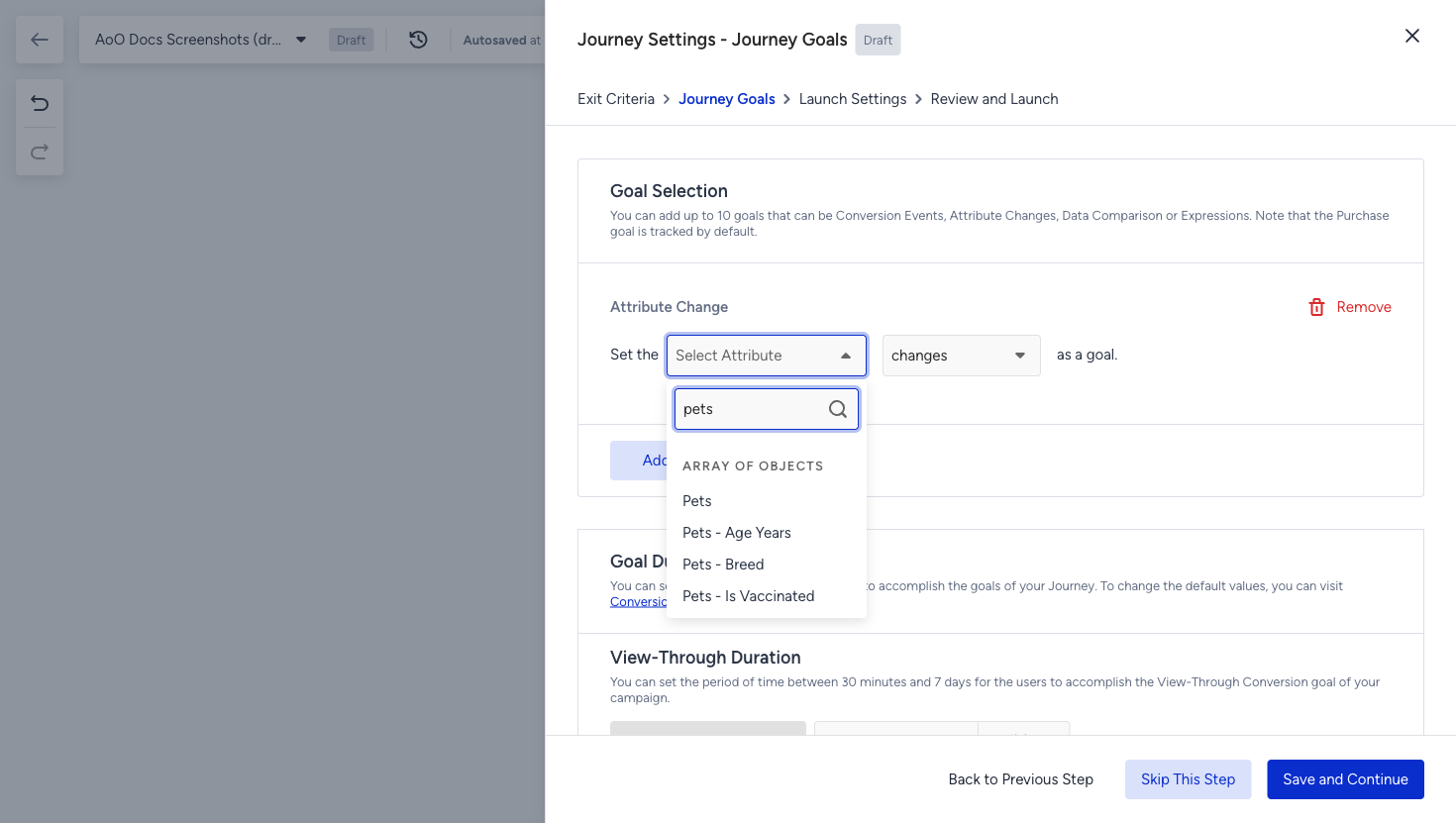This screenshot has width=1456, height=823.
Task: Open journey name dropdown arrow
Action: (x=301, y=40)
